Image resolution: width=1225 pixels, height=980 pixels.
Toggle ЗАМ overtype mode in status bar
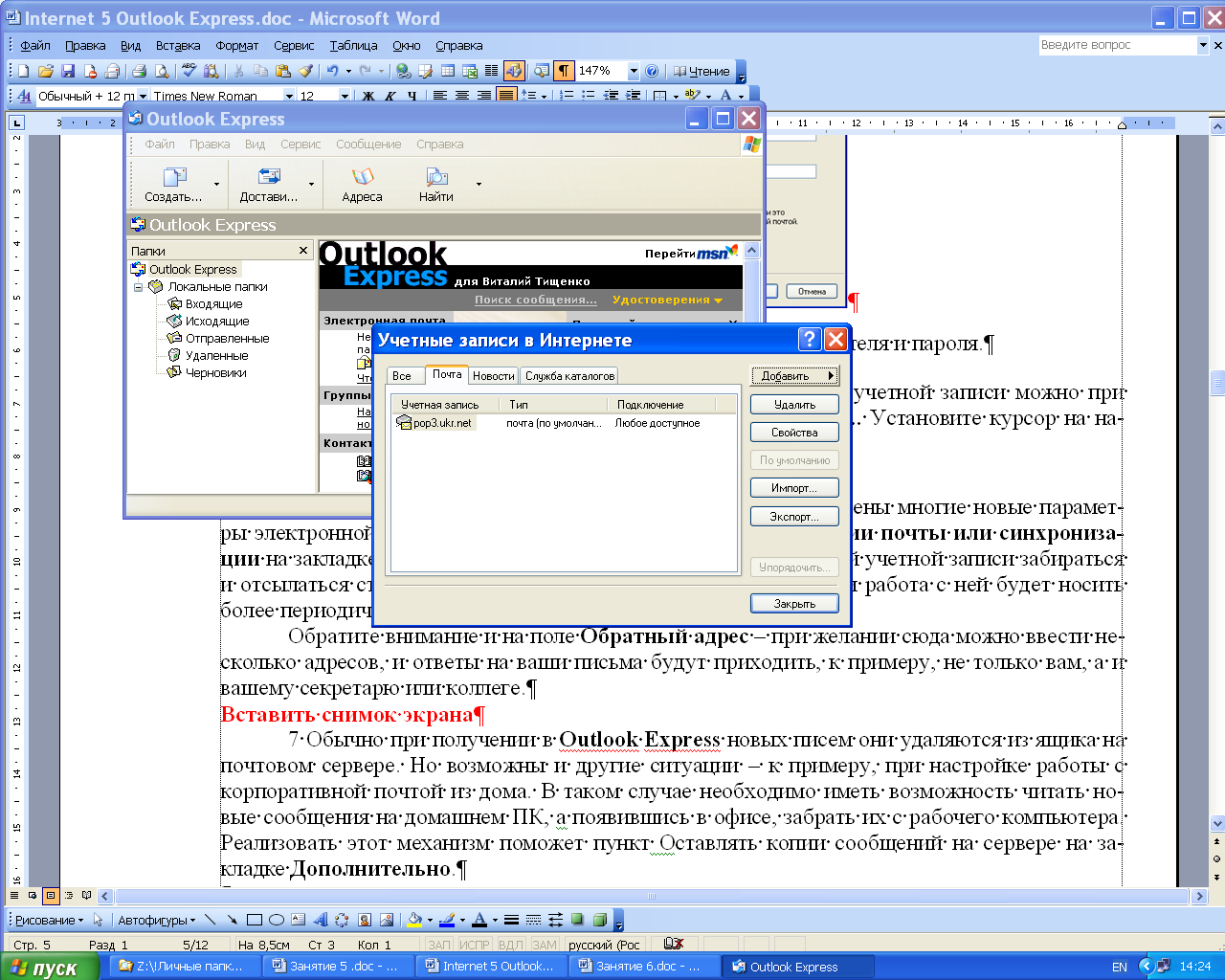(x=545, y=945)
